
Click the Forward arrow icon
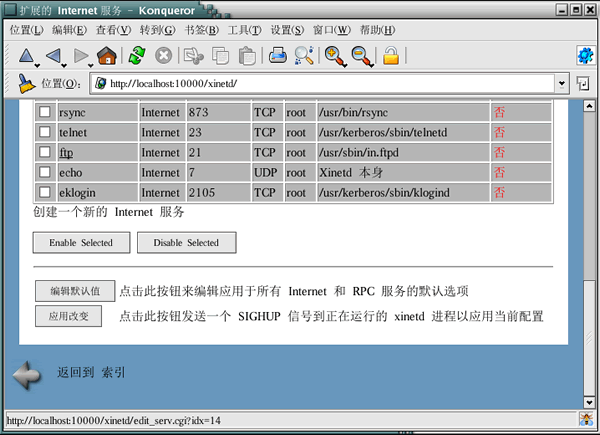pyautogui.click(x=80, y=56)
